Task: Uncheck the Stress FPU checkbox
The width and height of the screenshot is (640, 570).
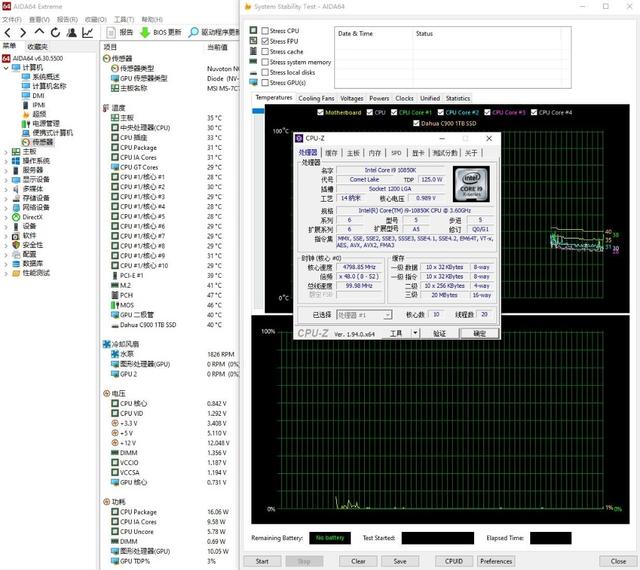Action: coord(265,41)
